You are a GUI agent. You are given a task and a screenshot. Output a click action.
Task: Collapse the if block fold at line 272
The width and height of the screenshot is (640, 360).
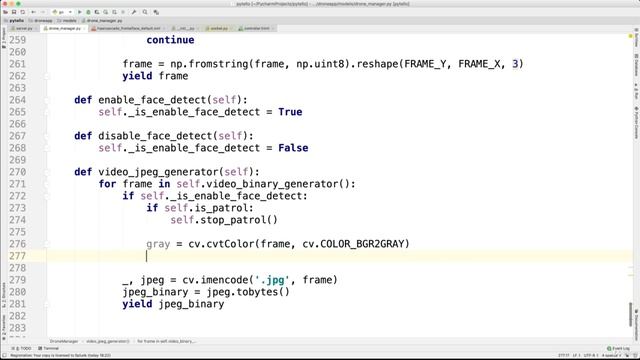pos(47,196)
